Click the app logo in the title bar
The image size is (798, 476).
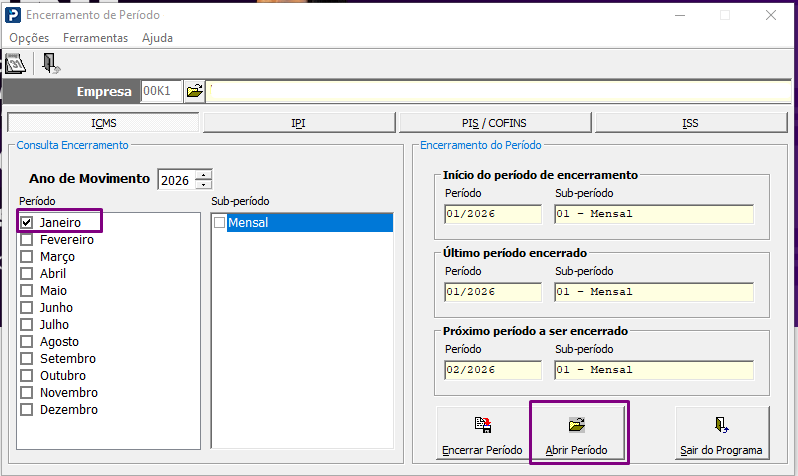tap(13, 15)
